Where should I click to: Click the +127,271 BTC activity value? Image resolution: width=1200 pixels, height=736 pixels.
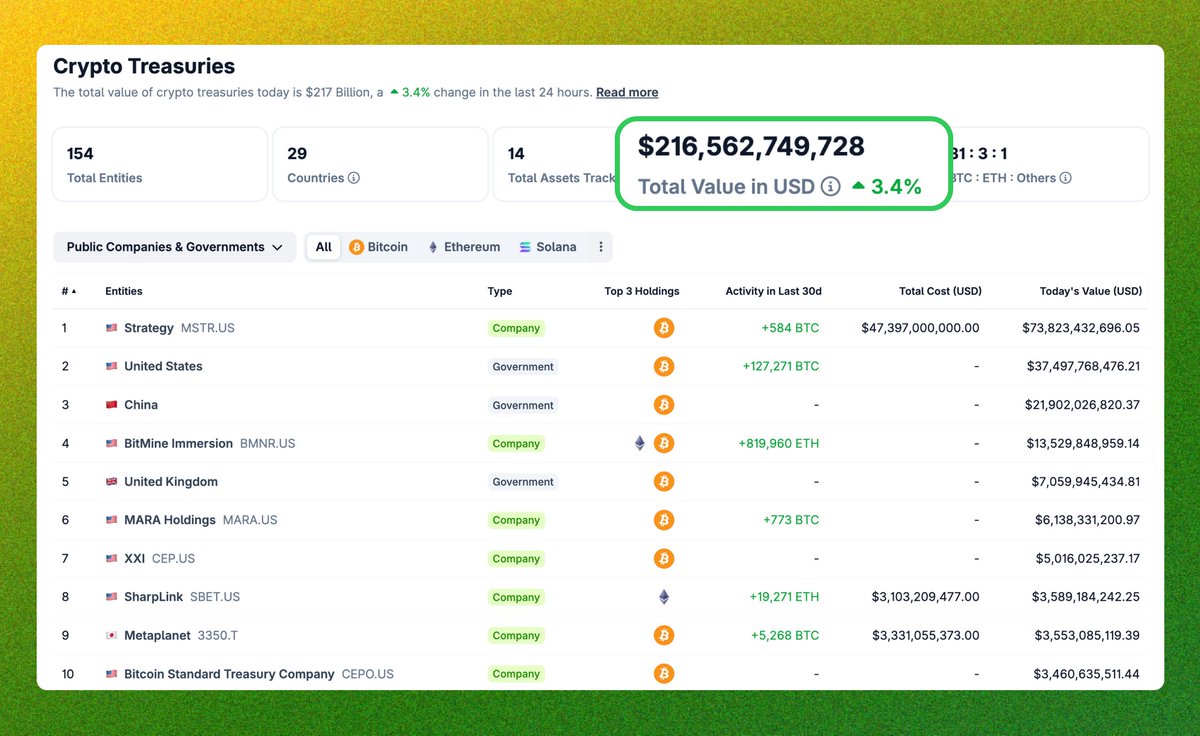(781, 366)
